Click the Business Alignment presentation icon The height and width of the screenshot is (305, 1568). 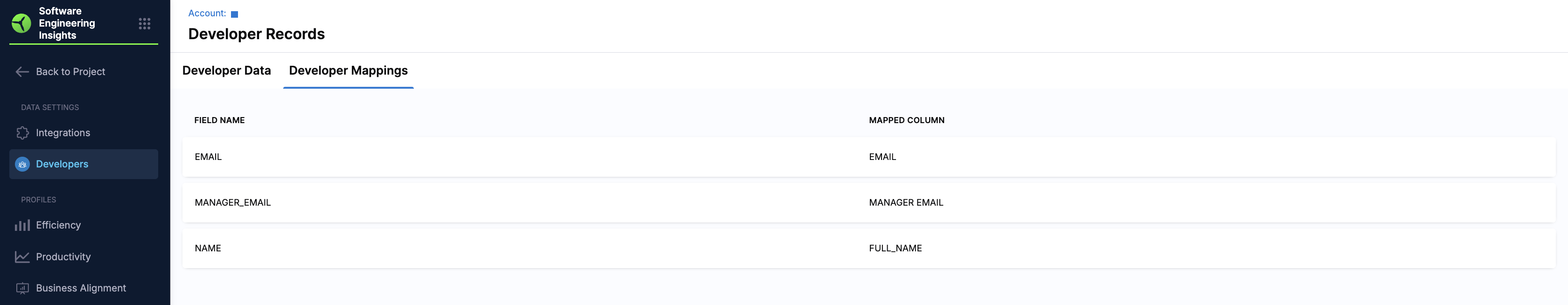(22, 289)
